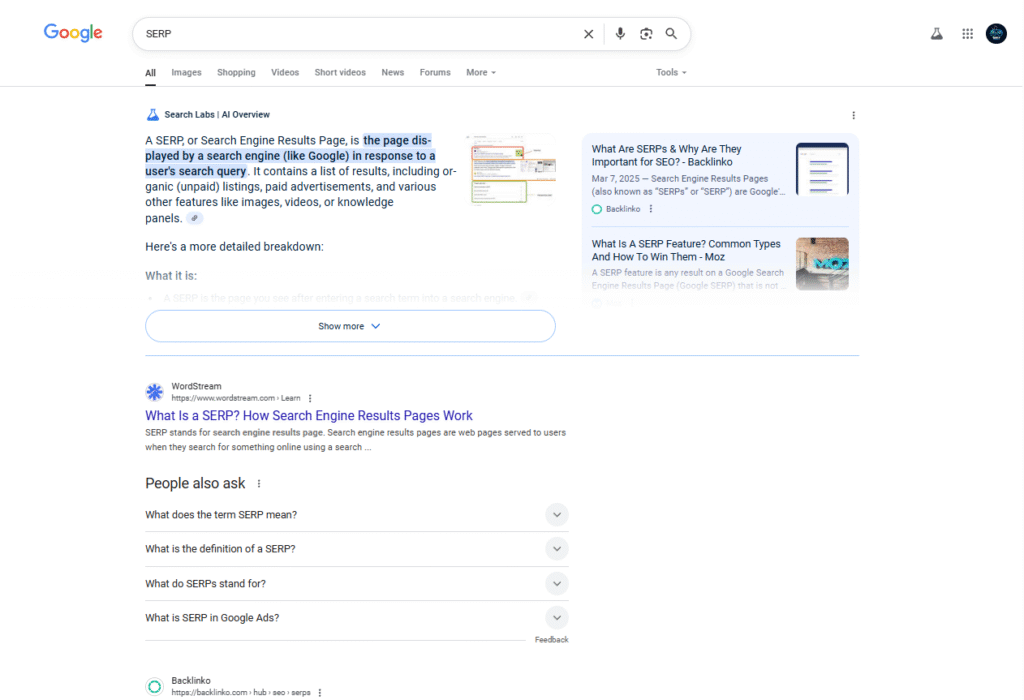
Task: Click the Backlinko result favicon at bottom
Action: click(x=154, y=686)
